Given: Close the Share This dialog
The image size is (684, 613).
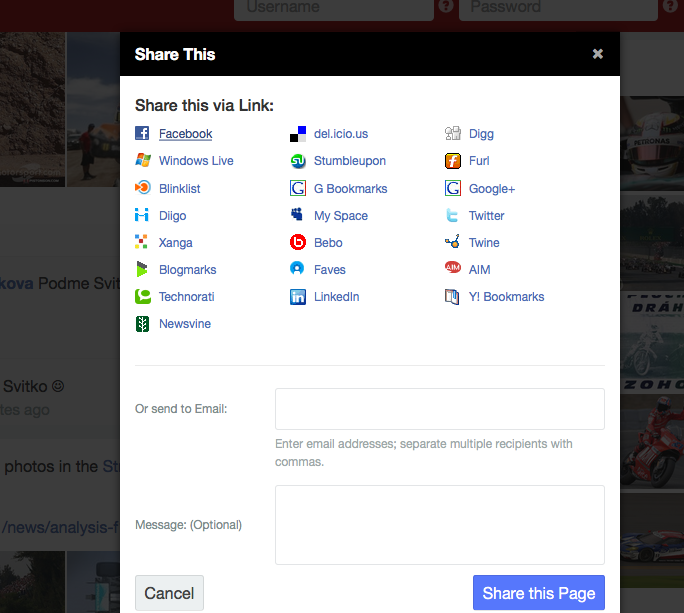Looking at the screenshot, I should click(598, 54).
